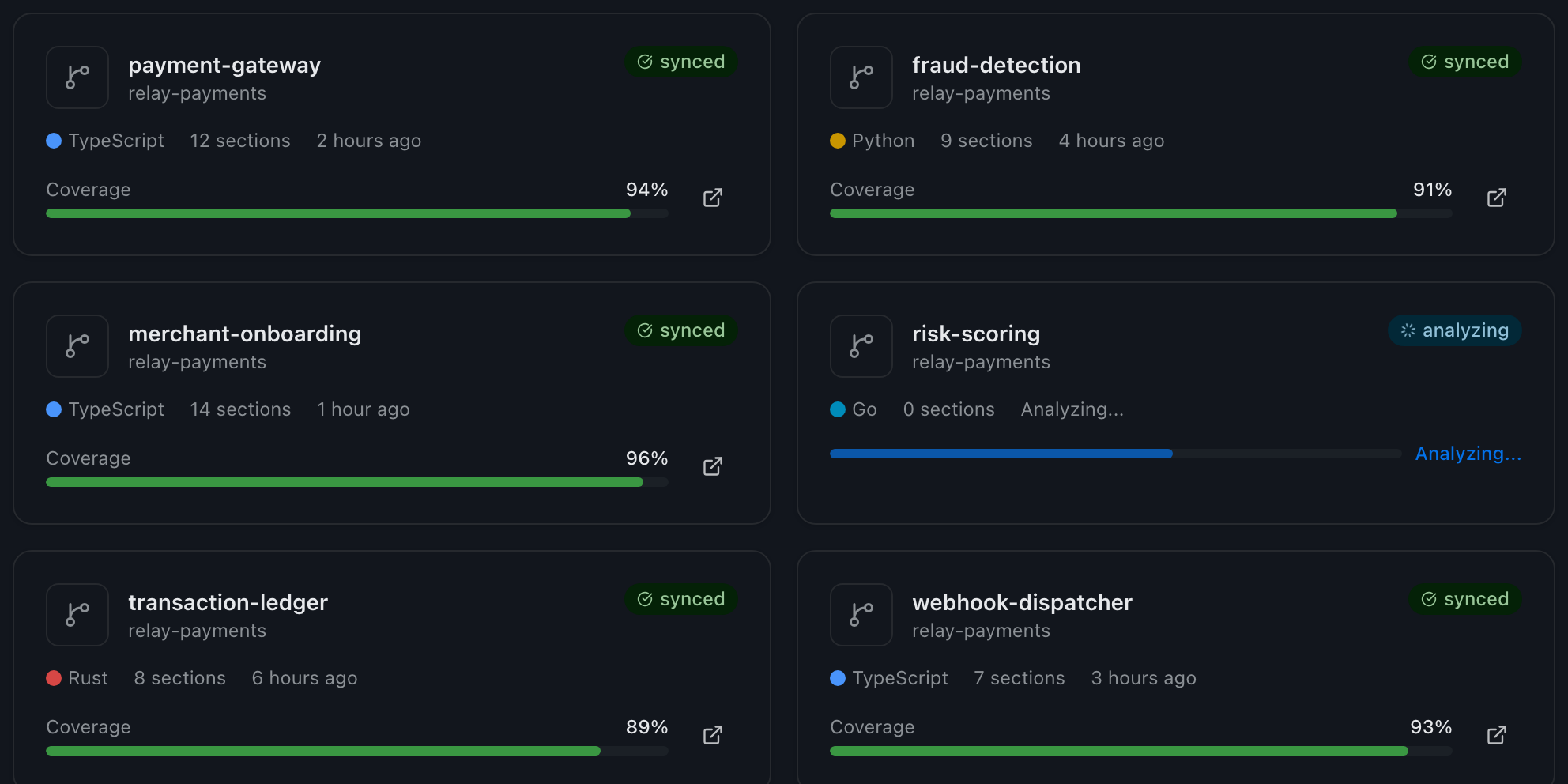
Task: Select the risk-scoring card title
Action: [976, 334]
